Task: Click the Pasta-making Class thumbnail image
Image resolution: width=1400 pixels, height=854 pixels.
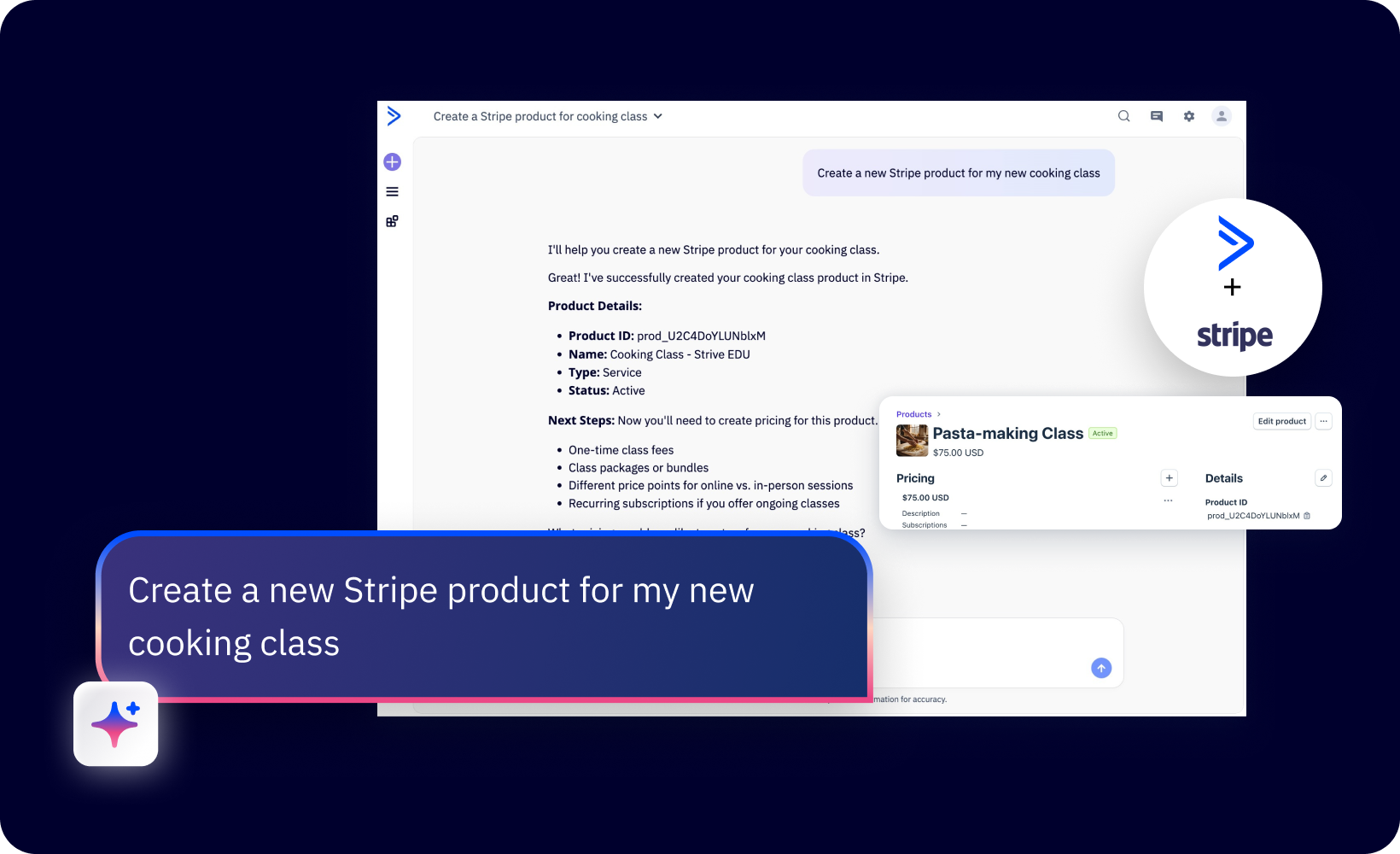Action: 912,441
